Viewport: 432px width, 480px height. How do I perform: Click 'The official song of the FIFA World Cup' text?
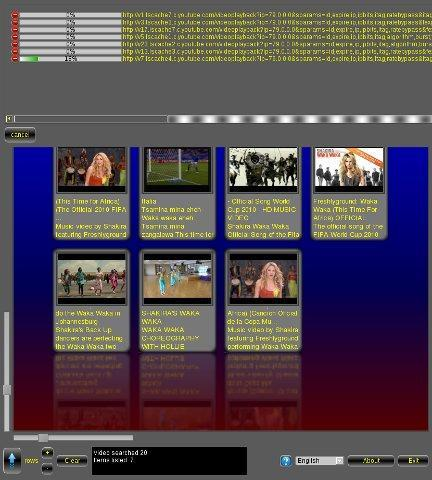pyautogui.click(x=348, y=231)
